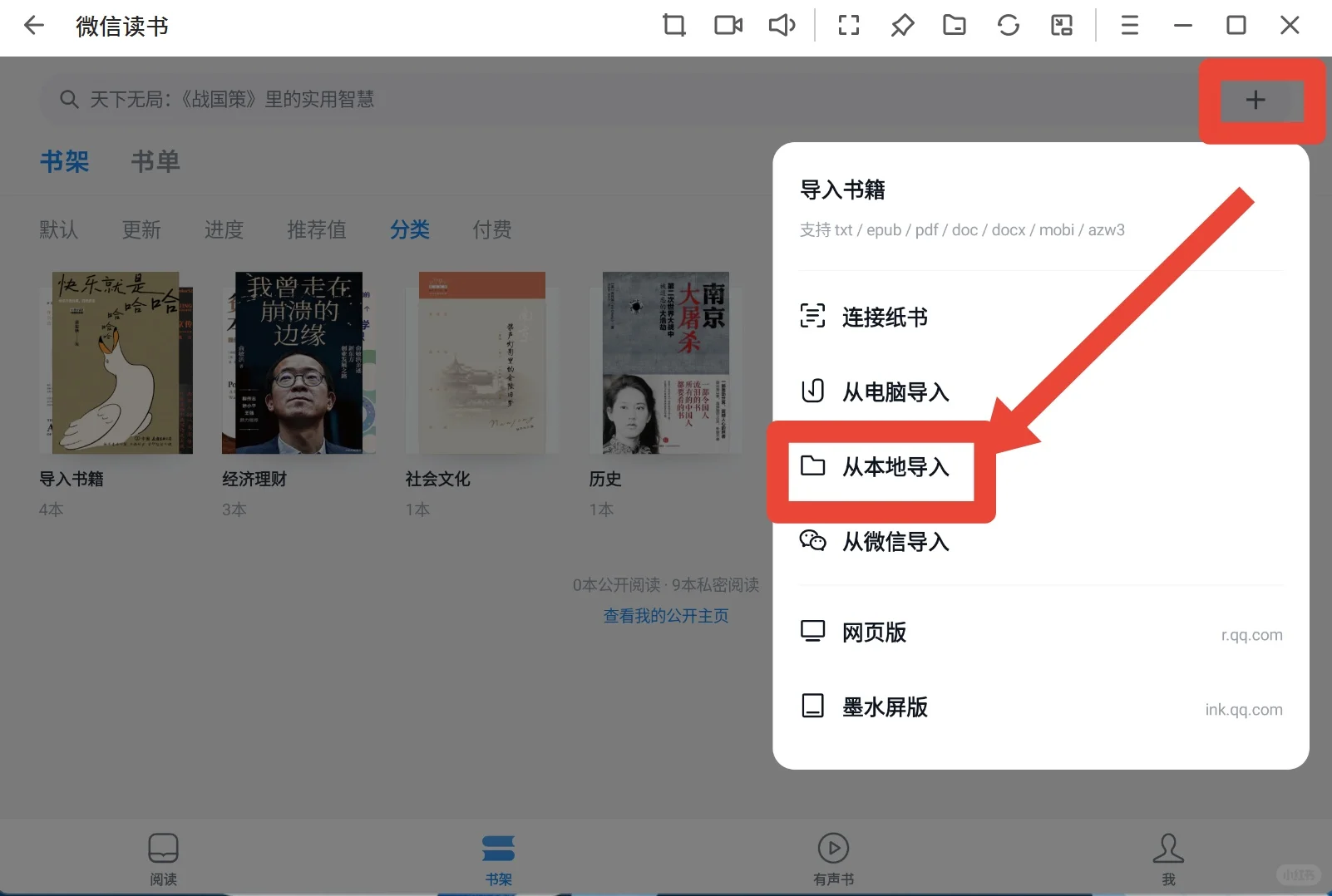1332x896 pixels.
Task: Switch to the 书架 tab
Action: (64, 161)
